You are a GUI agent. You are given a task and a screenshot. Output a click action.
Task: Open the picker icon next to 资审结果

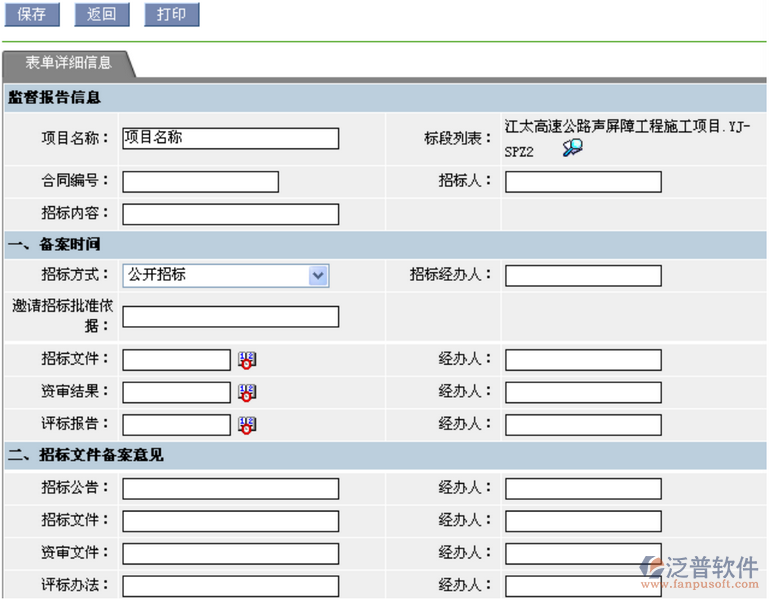pos(247,393)
